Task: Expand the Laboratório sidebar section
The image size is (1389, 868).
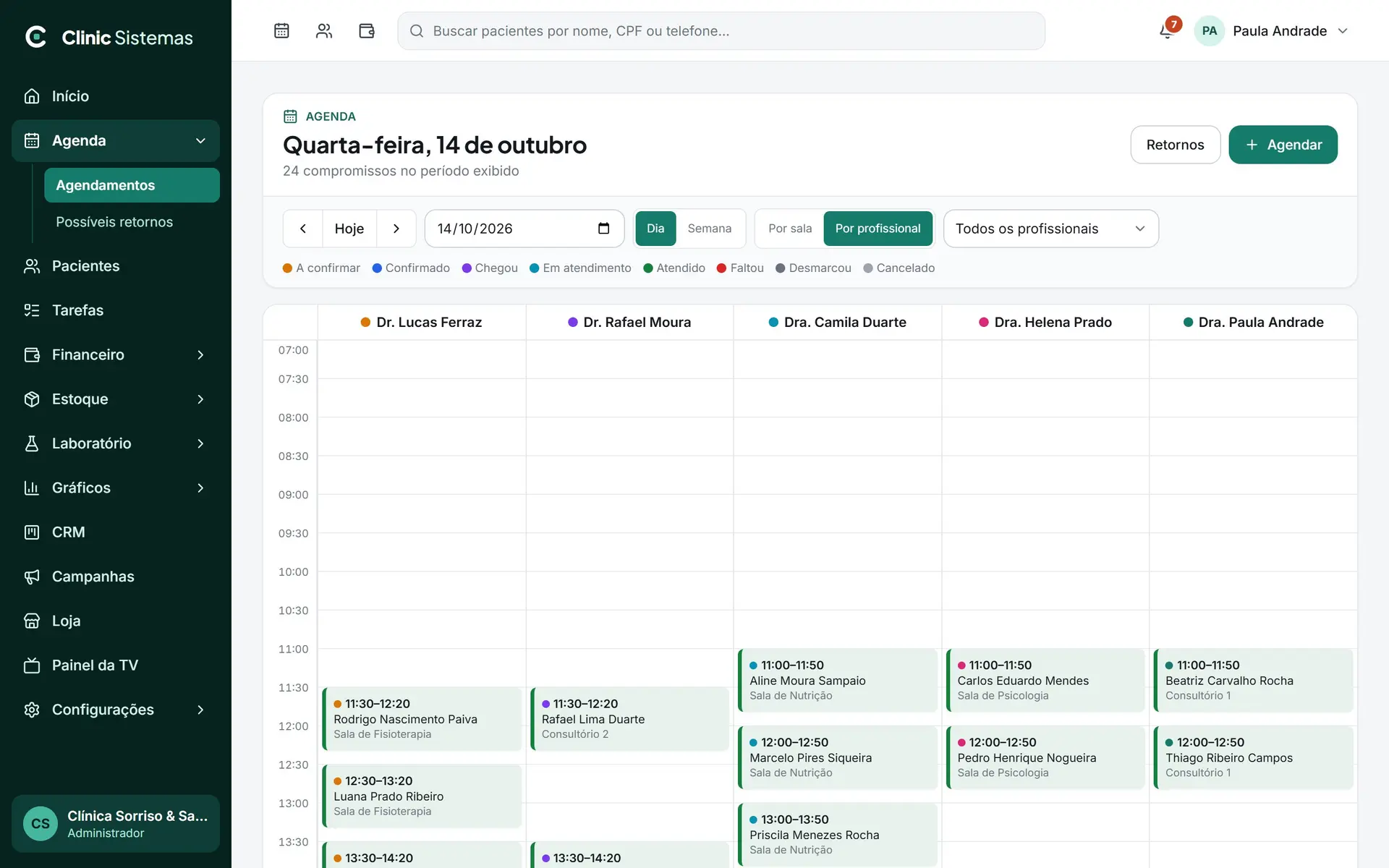Action: tap(200, 443)
